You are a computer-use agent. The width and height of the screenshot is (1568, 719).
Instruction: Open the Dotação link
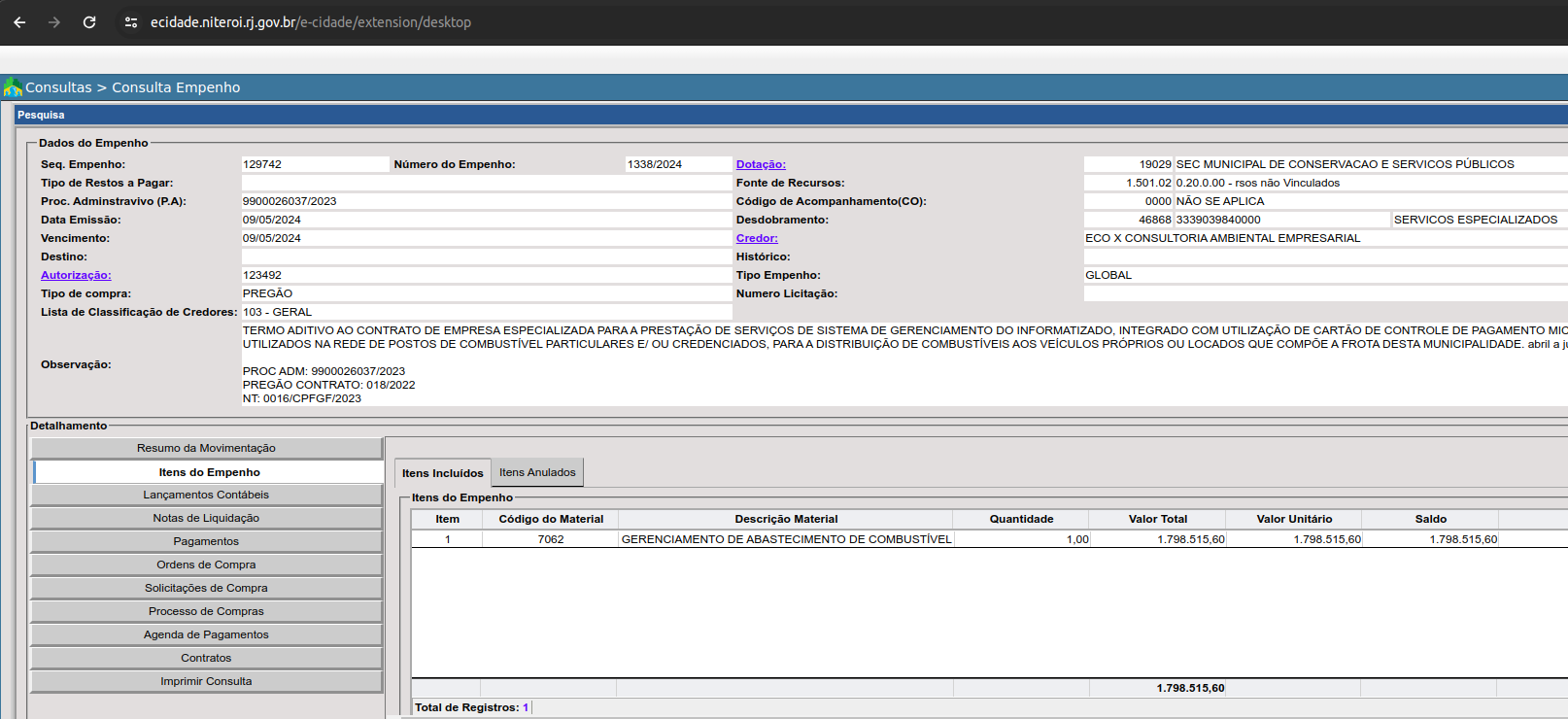761,164
